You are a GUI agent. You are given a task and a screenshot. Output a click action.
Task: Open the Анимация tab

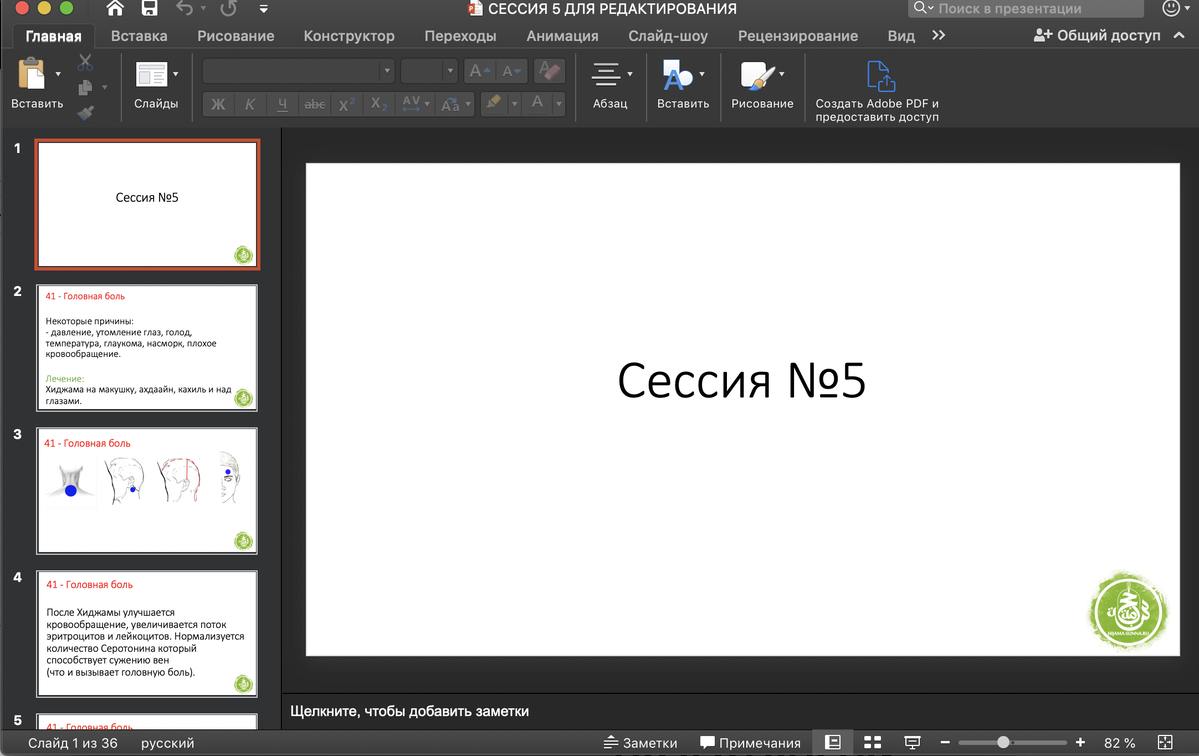click(562, 36)
